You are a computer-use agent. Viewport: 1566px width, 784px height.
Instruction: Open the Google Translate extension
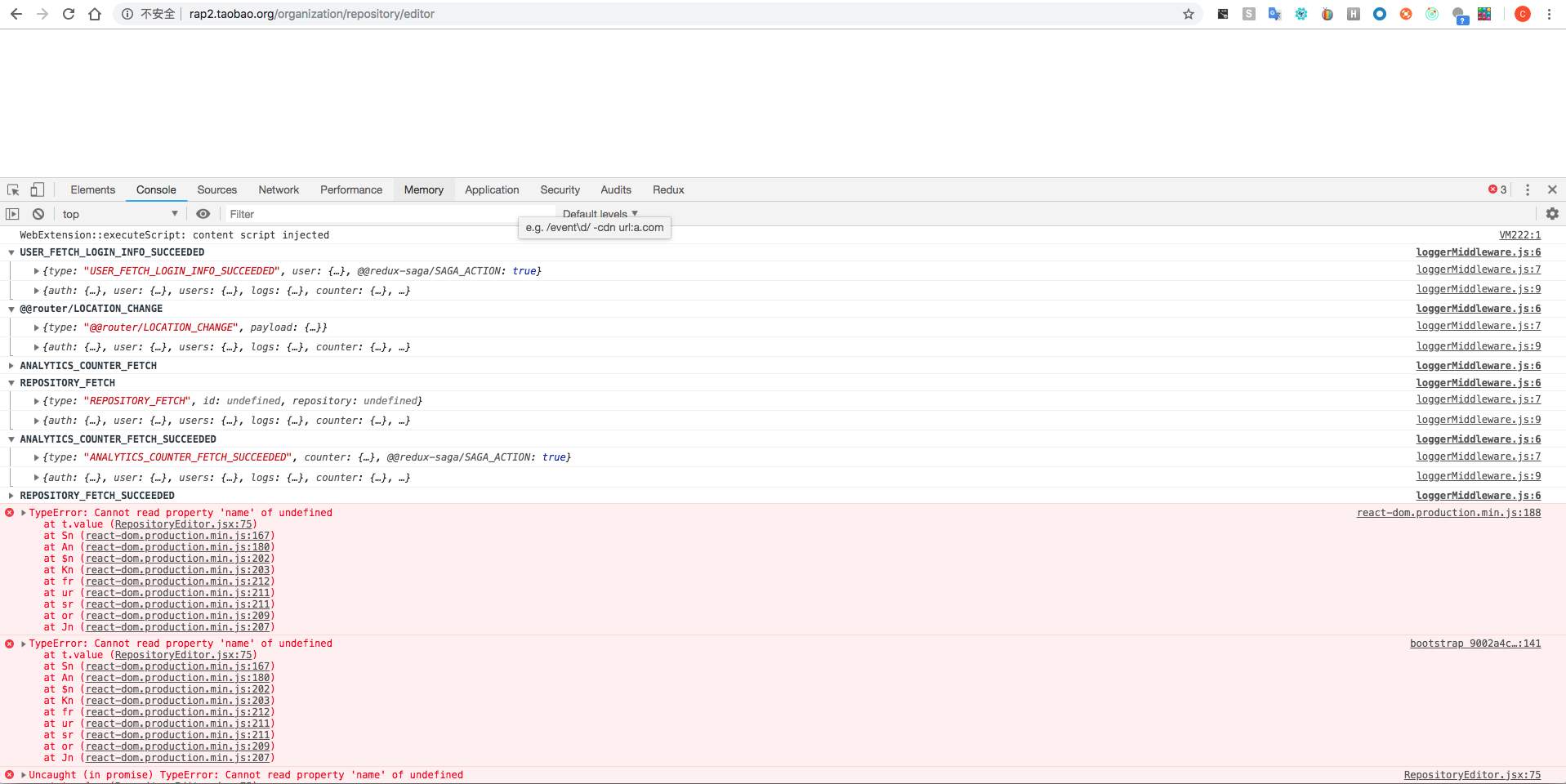(x=1274, y=14)
